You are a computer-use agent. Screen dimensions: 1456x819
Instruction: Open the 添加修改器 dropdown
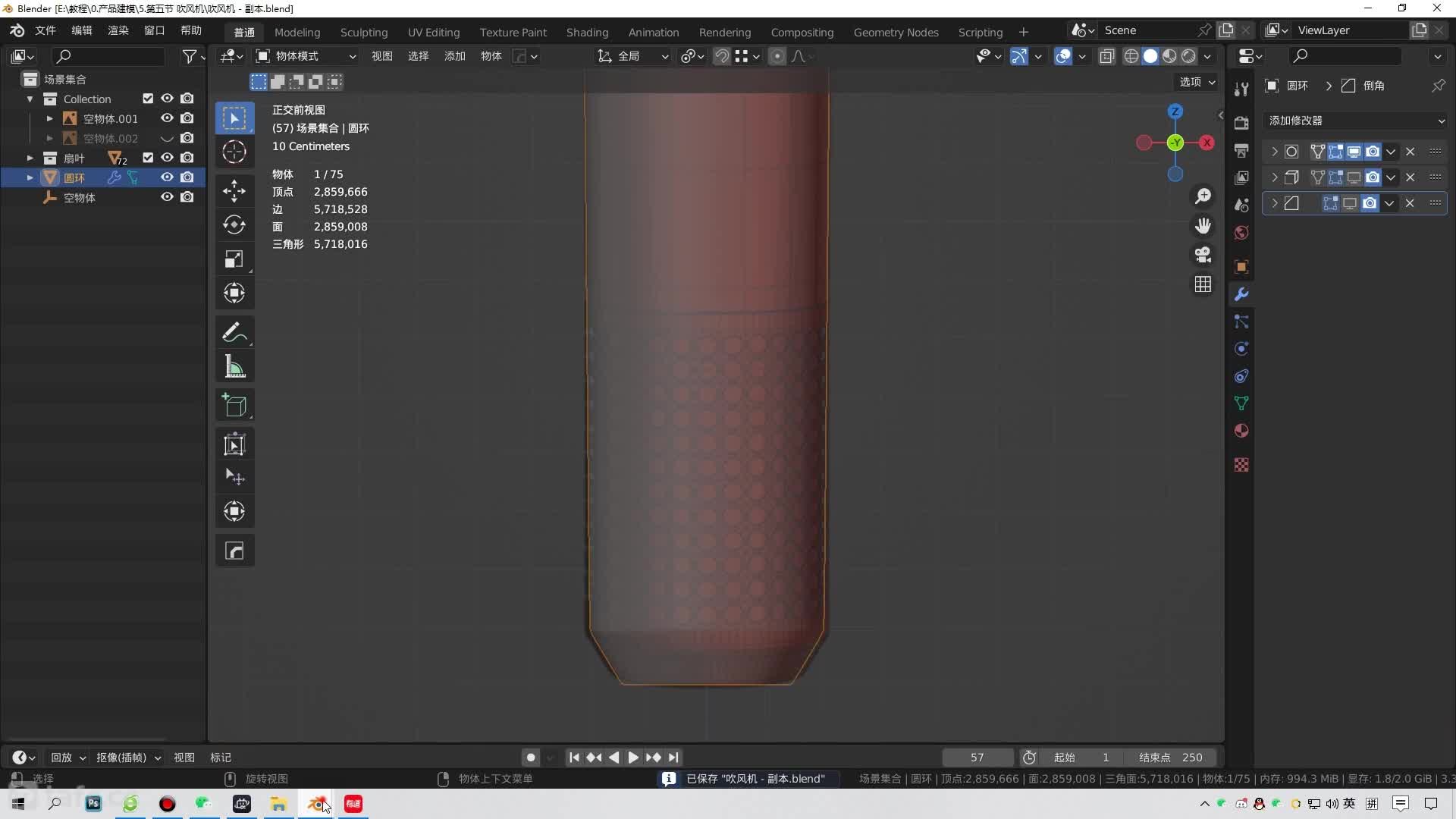[1355, 121]
